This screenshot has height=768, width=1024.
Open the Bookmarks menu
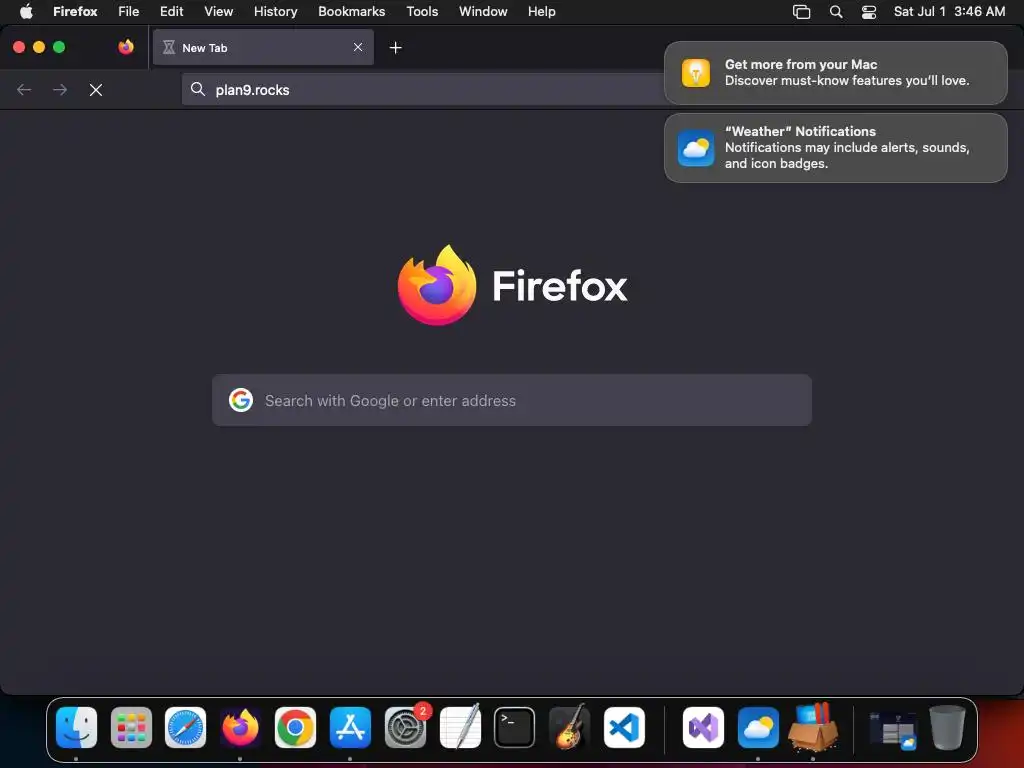[352, 11]
